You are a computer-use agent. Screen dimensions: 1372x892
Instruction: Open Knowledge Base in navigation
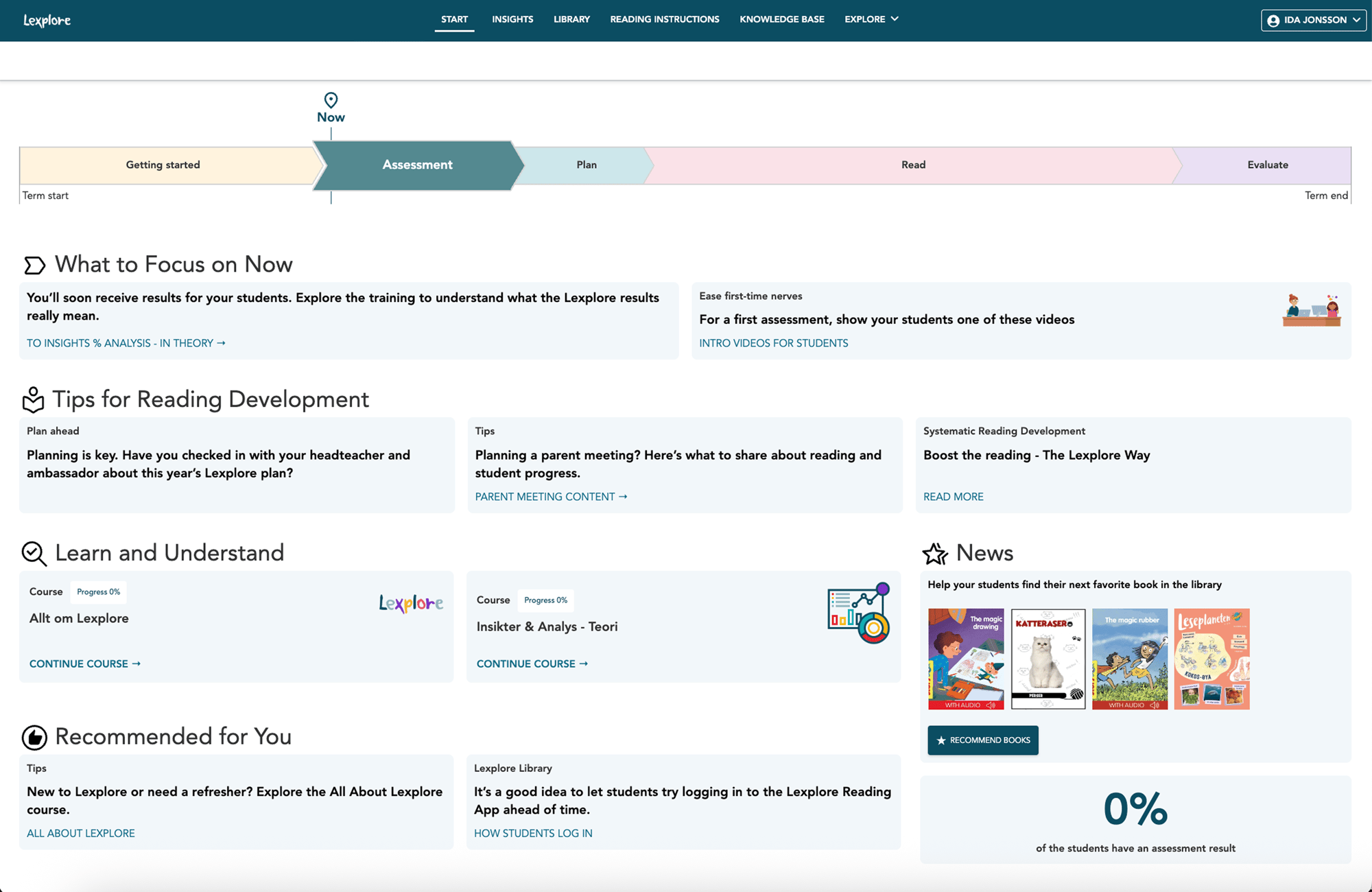[x=782, y=19]
